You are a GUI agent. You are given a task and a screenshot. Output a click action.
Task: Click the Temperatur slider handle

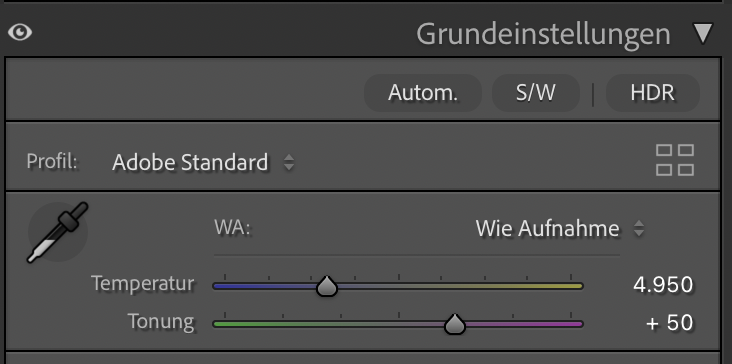[327, 286]
